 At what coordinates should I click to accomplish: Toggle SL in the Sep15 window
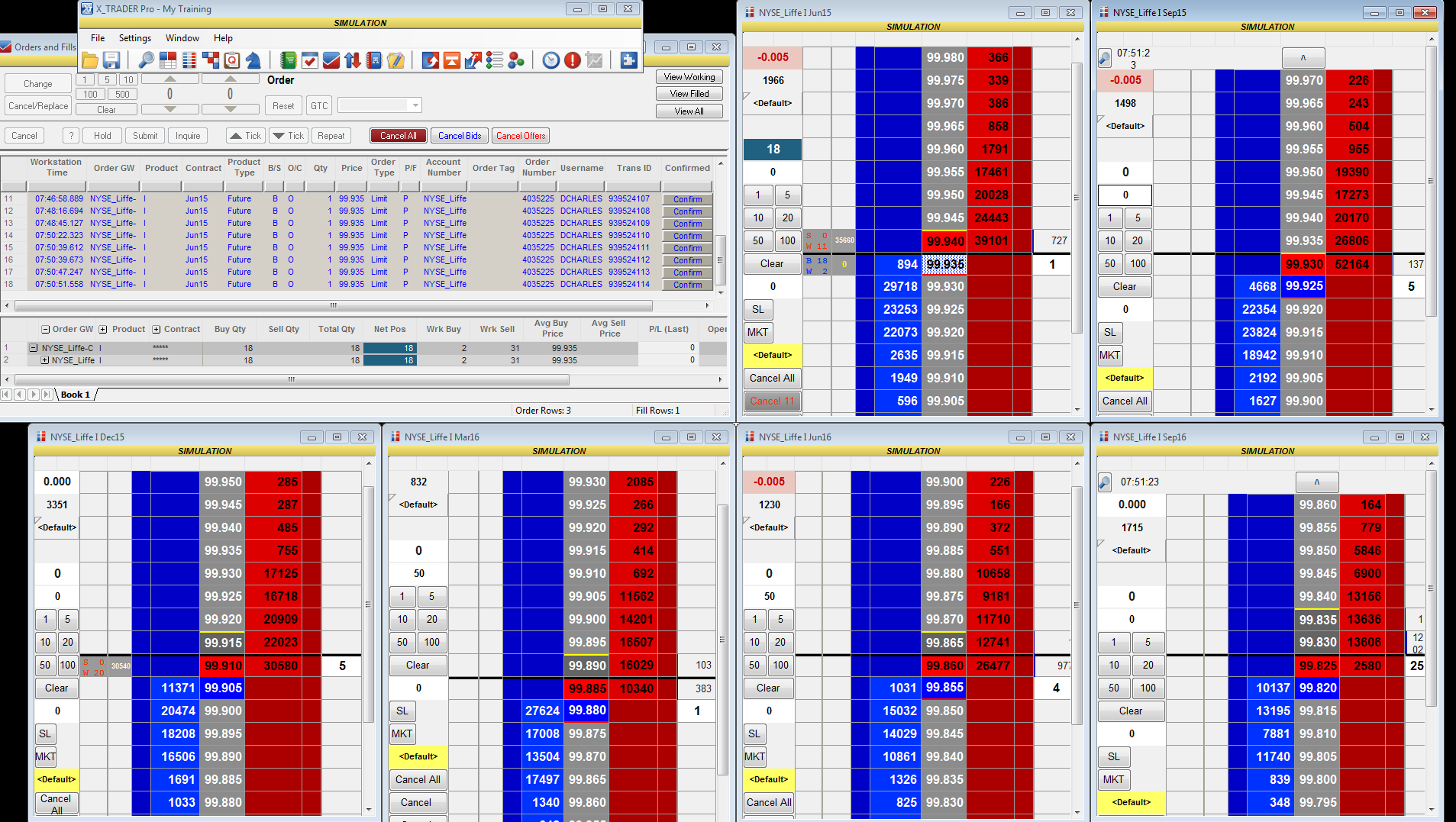tap(1110, 332)
